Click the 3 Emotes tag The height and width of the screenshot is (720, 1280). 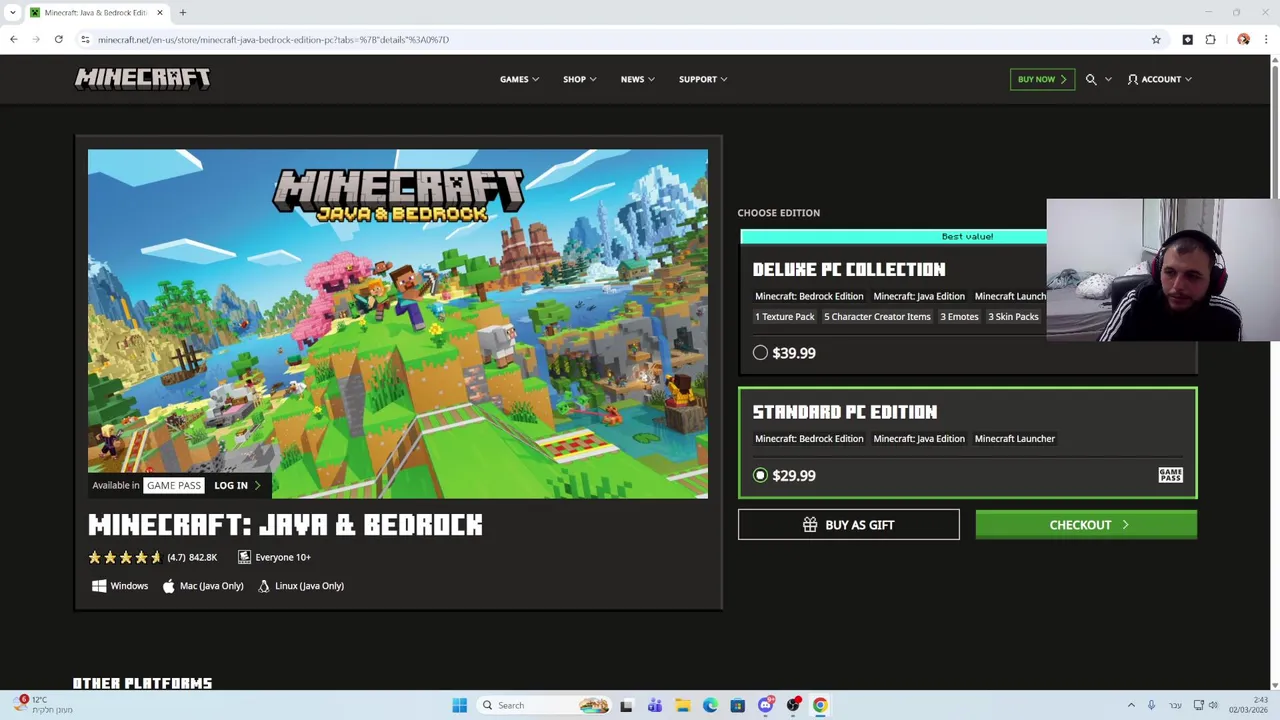pyautogui.click(x=959, y=316)
